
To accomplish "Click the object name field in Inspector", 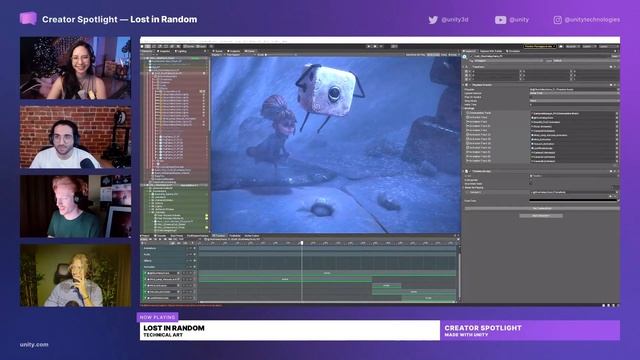I will point(541,56).
